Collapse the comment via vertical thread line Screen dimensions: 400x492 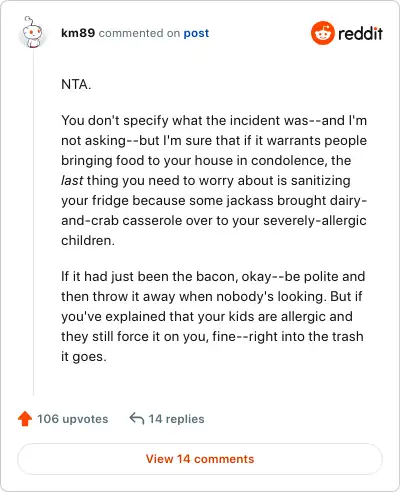point(33,222)
